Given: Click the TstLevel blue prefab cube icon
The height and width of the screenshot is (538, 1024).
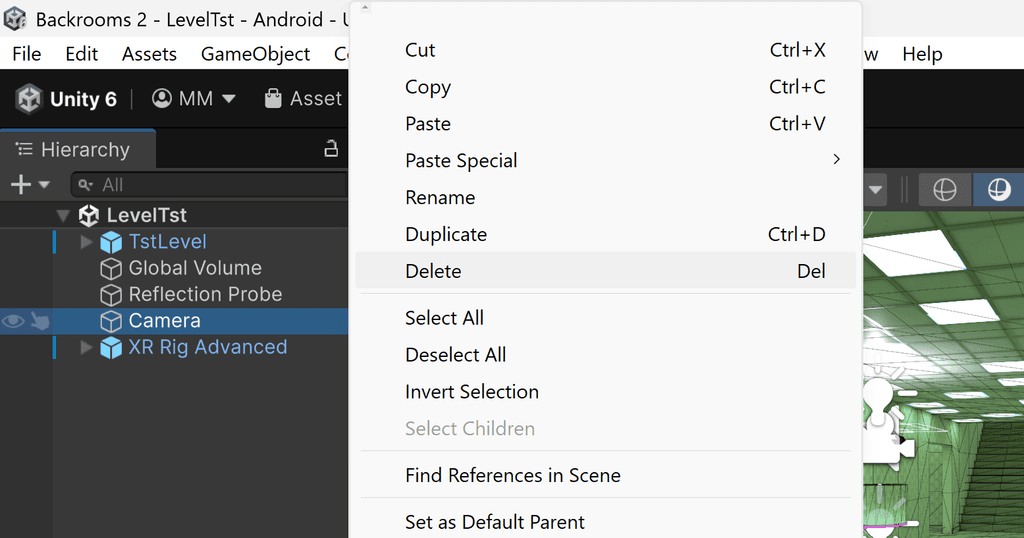Looking at the screenshot, I should pyautogui.click(x=111, y=242).
